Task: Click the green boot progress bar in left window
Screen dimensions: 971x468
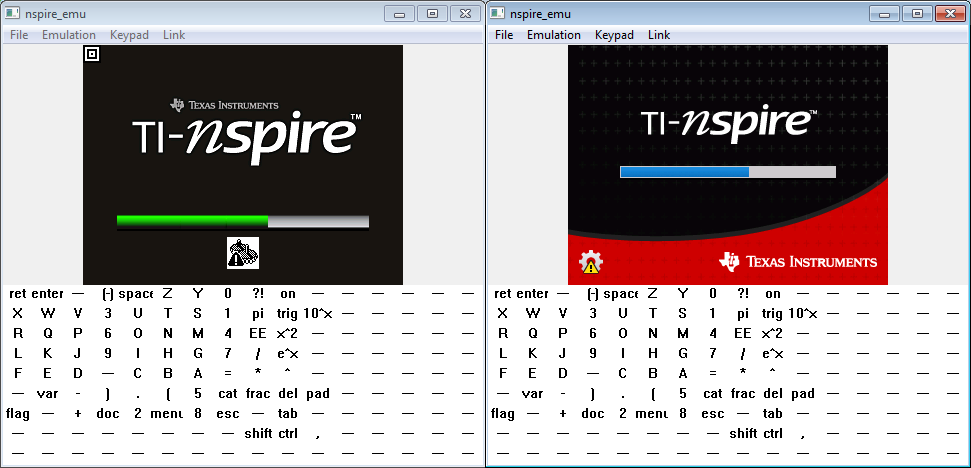Action: (243, 222)
